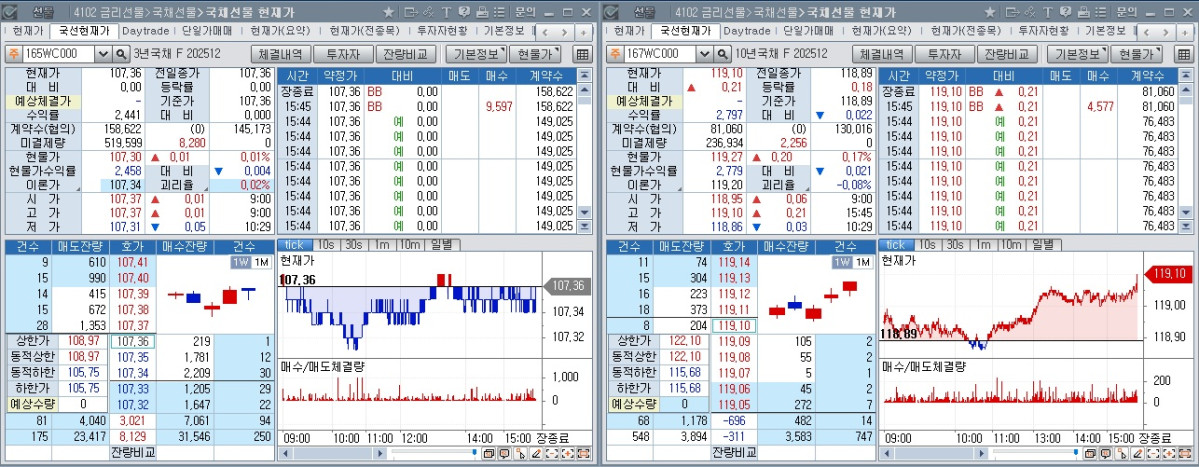Screen dimensions: 1199x467
Task: Open symbol dropdown for 167WC000
Action: click(x=705, y=54)
